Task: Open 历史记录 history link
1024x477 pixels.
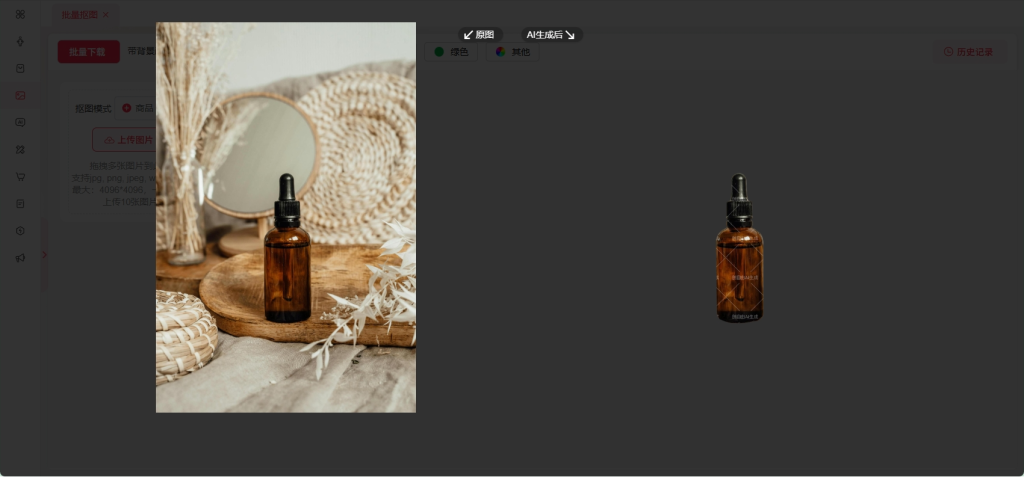Action: [968, 52]
